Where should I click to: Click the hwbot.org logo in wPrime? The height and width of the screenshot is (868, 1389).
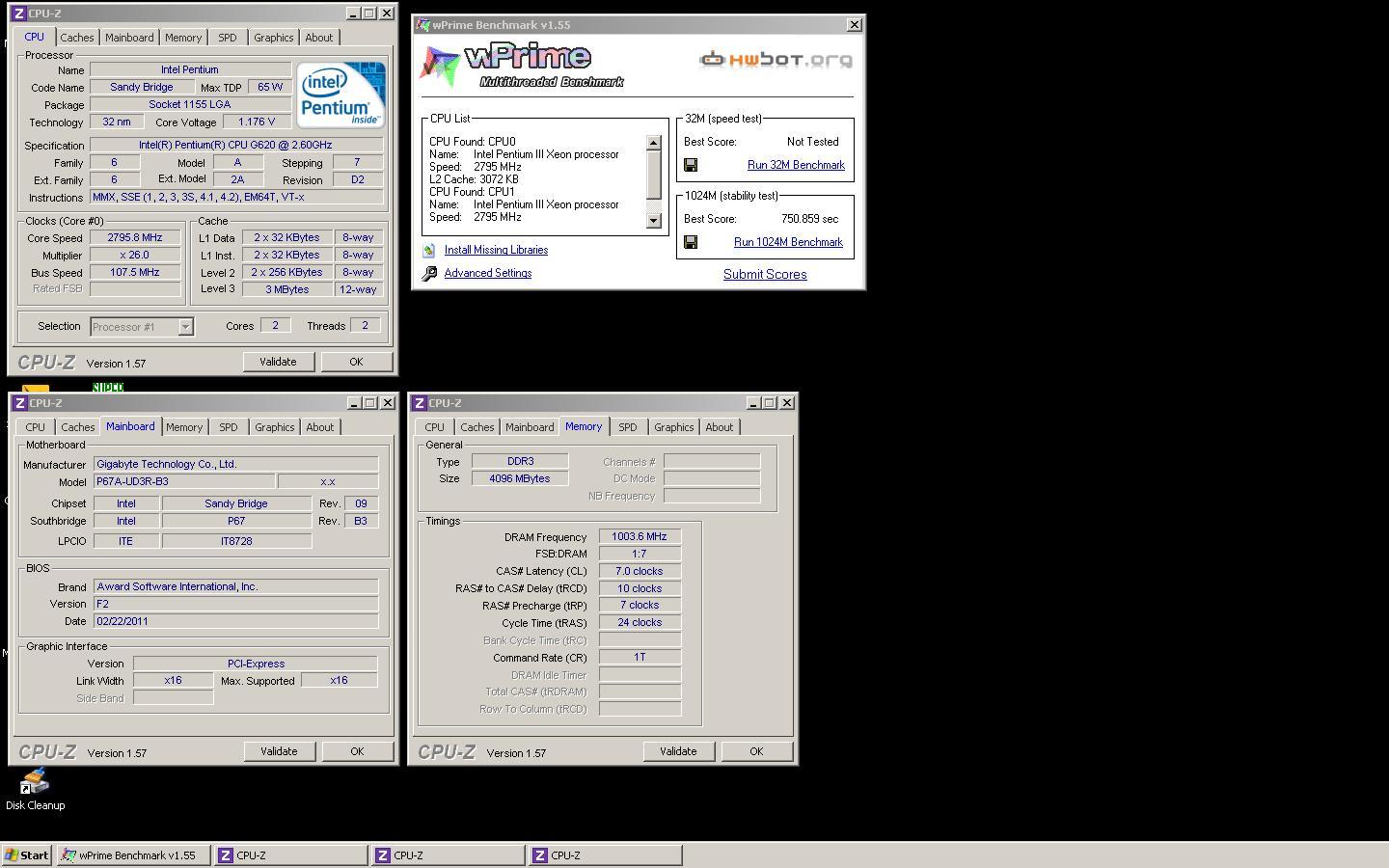776,60
